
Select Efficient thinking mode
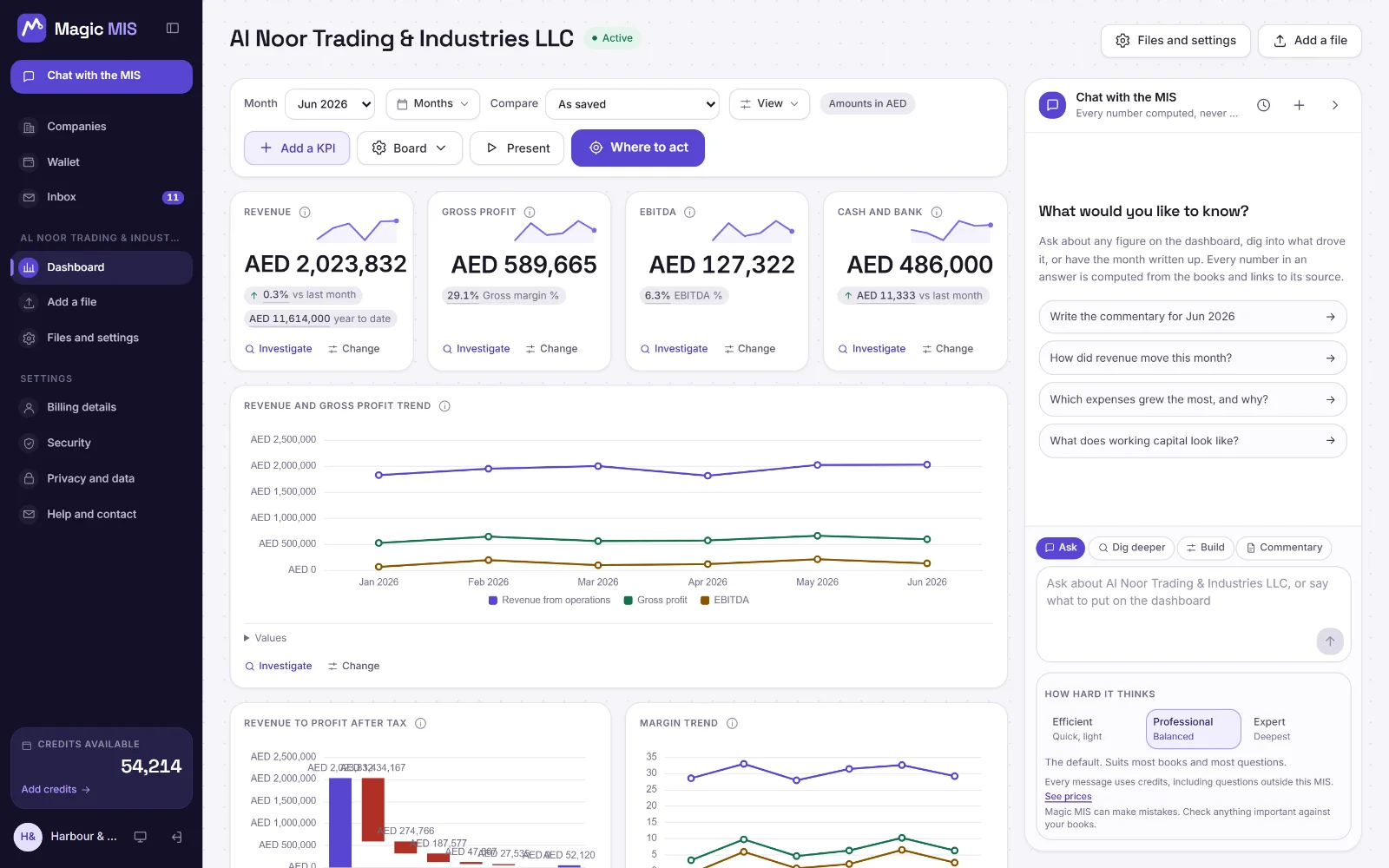[x=1094, y=729]
